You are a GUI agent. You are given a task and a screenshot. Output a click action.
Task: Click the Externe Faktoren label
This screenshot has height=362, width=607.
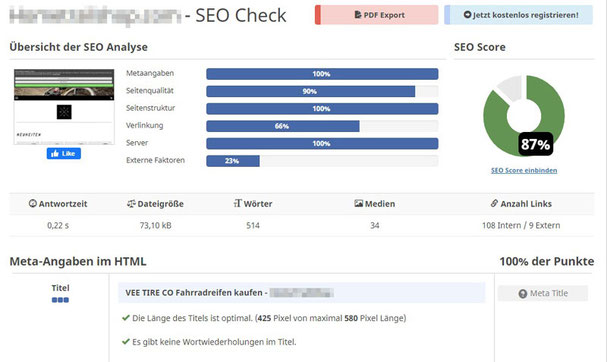[155, 160]
